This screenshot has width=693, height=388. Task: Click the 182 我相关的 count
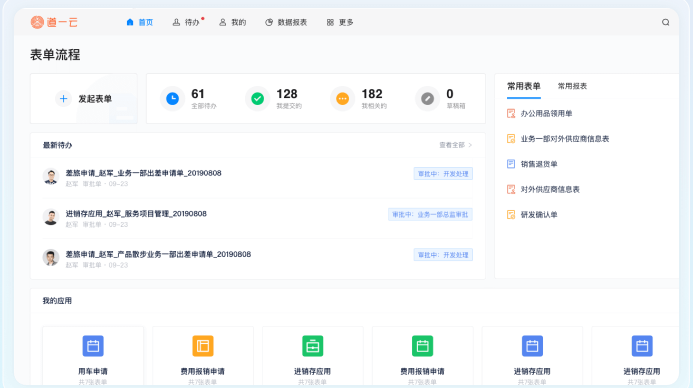click(374, 99)
